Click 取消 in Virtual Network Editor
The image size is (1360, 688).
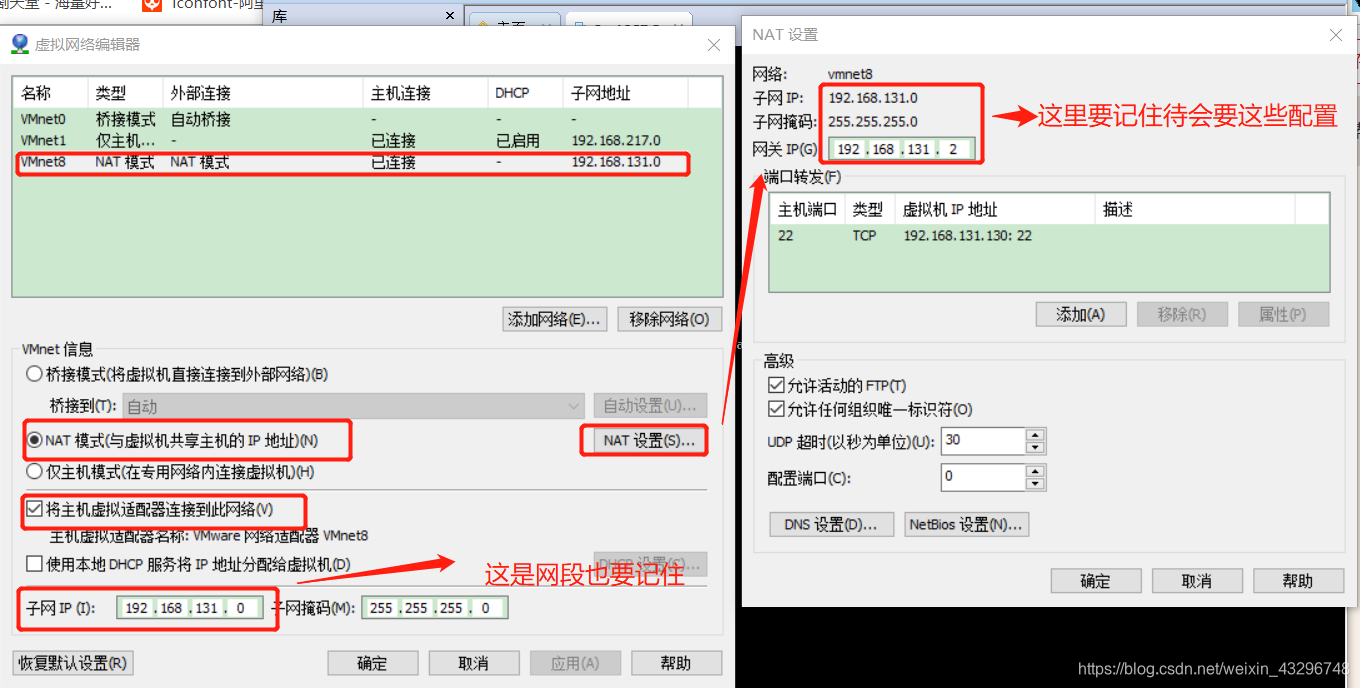click(x=474, y=663)
